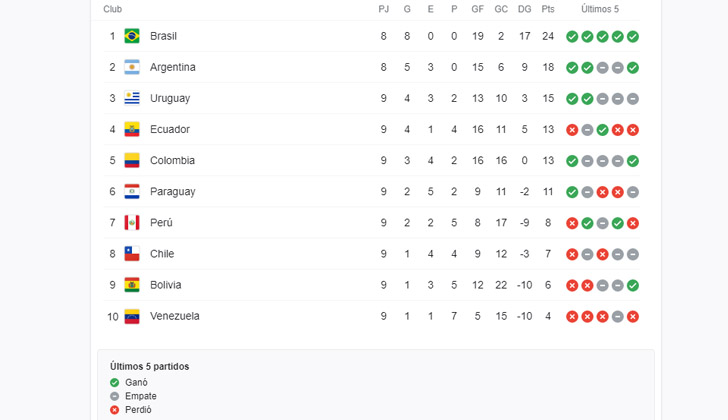Viewport: 728px width, 420px height.
Task: Click the Paraguay flag icon
Action: 132,191
